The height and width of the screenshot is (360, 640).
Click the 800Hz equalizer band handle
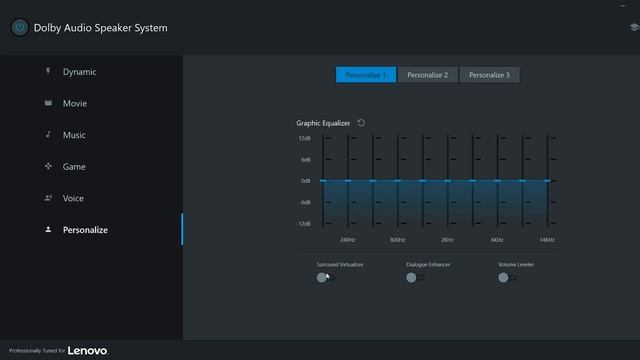coord(398,180)
